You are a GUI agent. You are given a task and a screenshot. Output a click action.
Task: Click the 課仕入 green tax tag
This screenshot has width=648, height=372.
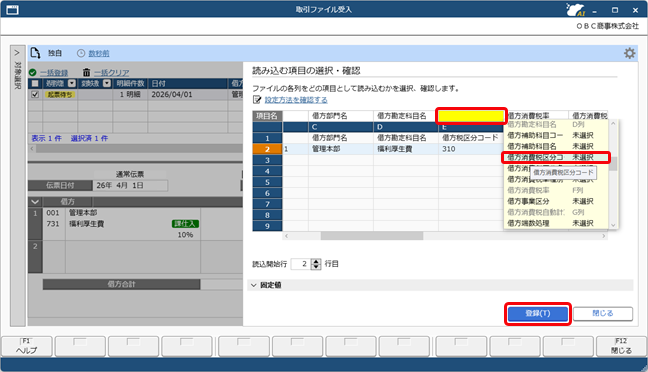[x=185, y=224]
